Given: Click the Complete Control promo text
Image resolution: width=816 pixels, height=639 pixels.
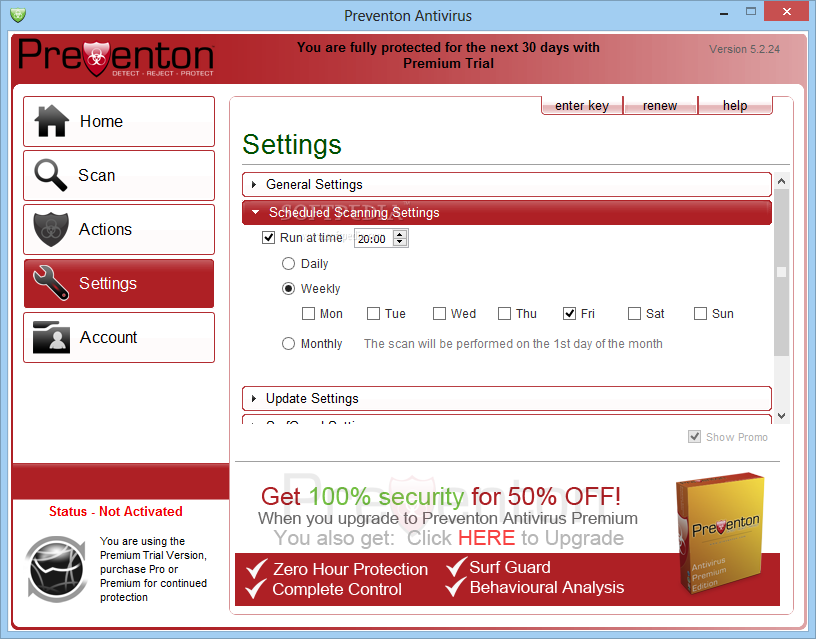Looking at the screenshot, I should coord(337,589).
